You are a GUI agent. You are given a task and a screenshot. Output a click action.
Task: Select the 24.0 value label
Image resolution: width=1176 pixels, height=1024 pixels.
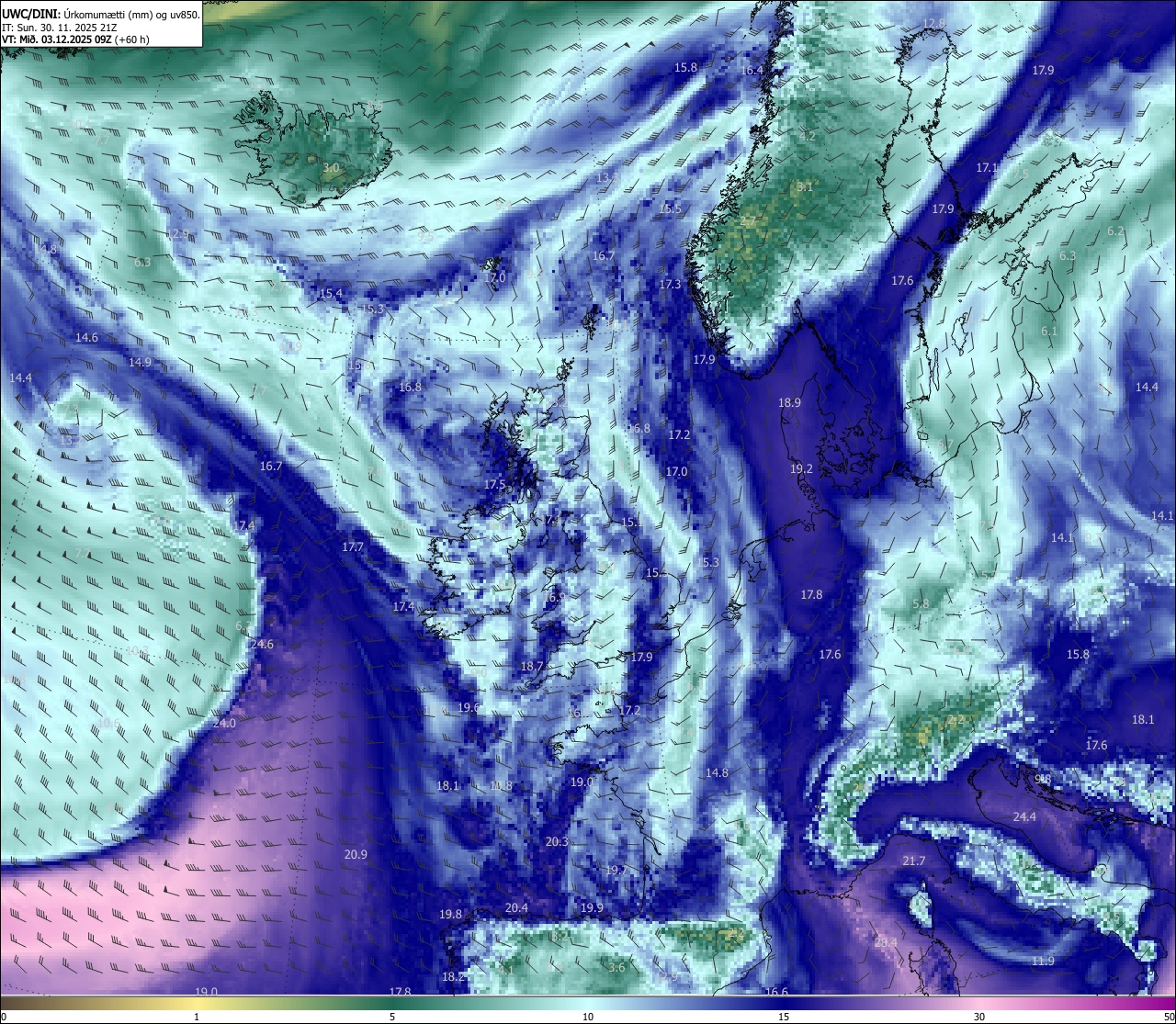(x=224, y=724)
